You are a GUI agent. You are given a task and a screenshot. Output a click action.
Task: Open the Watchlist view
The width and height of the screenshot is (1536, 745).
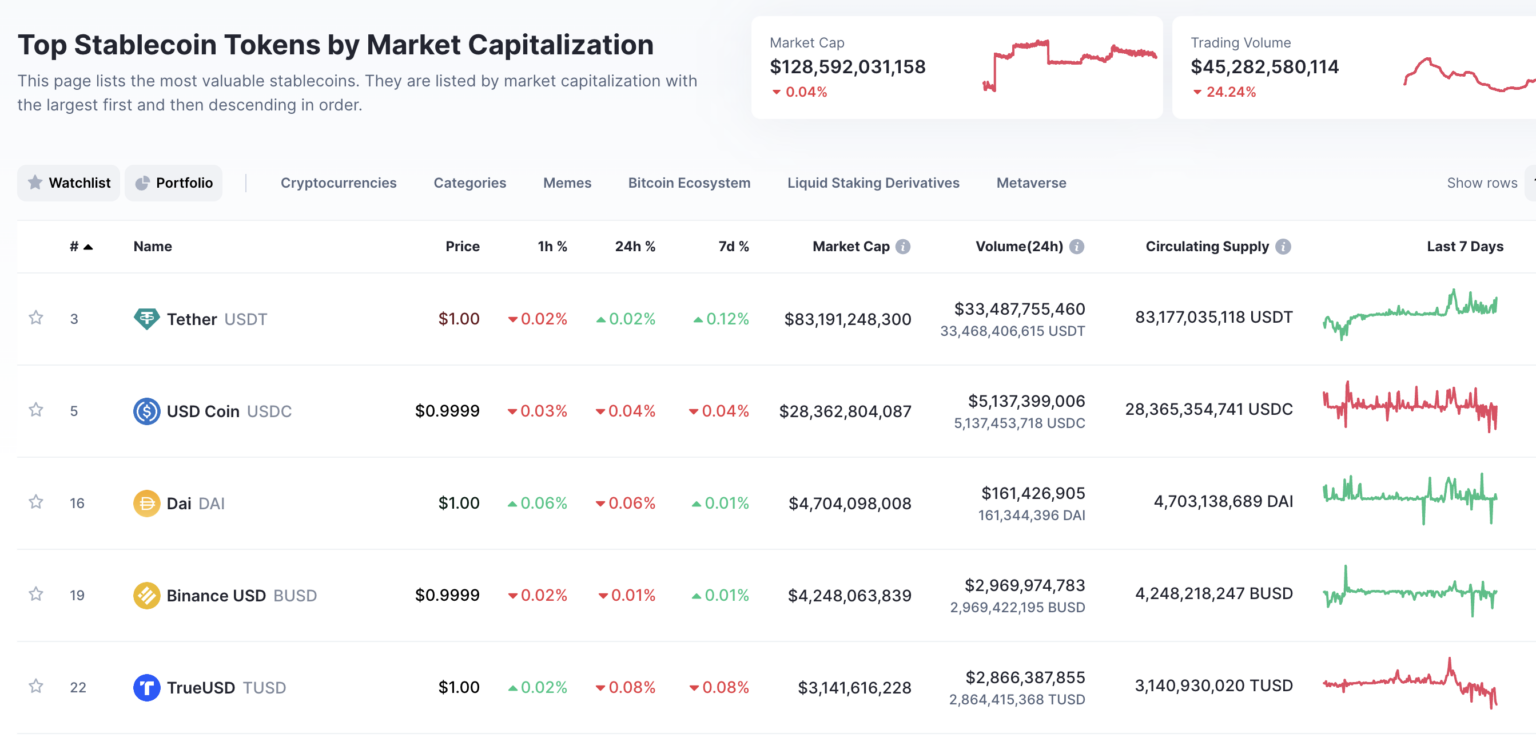pyautogui.click(x=68, y=183)
